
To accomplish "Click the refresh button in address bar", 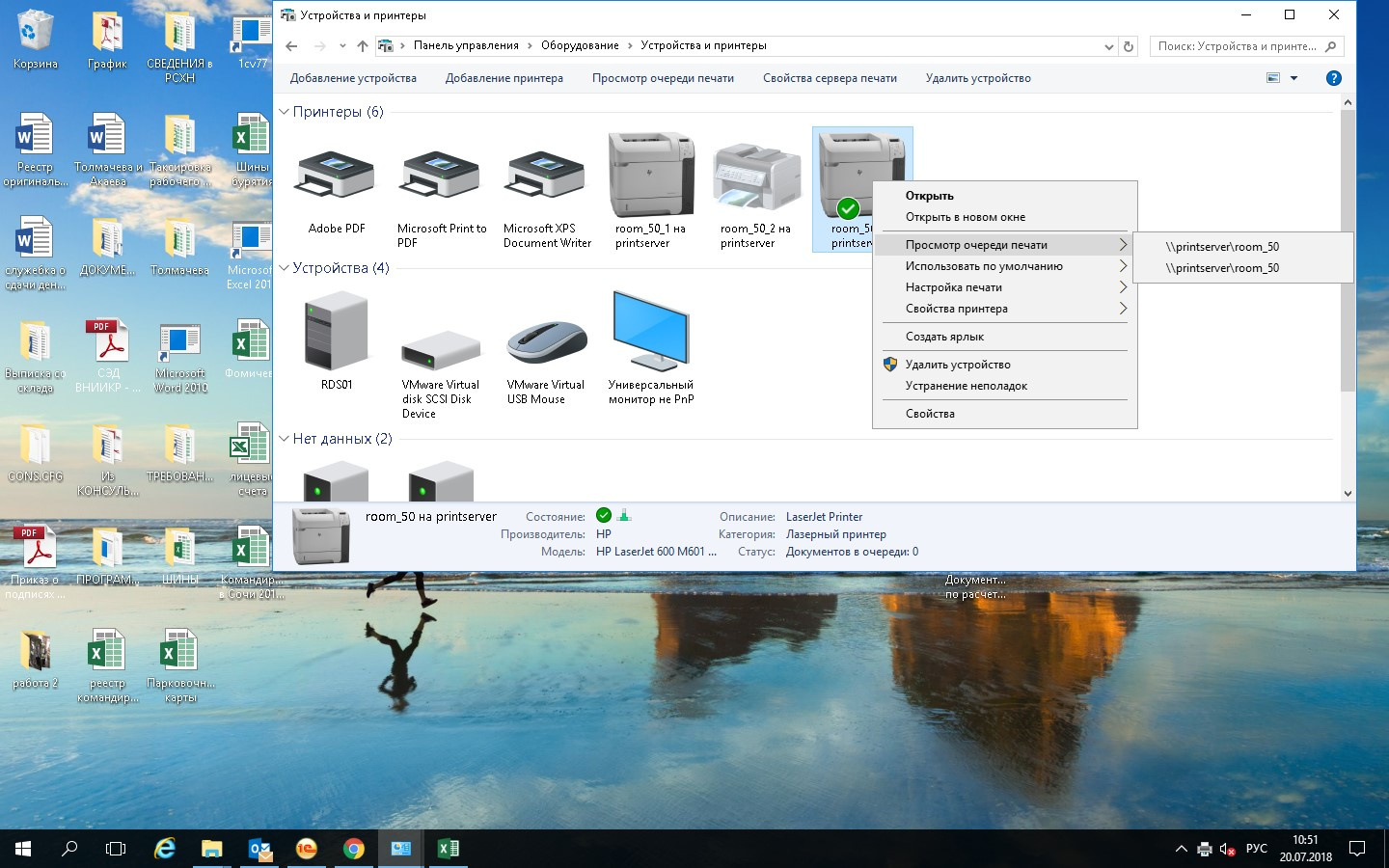I will point(1129,45).
